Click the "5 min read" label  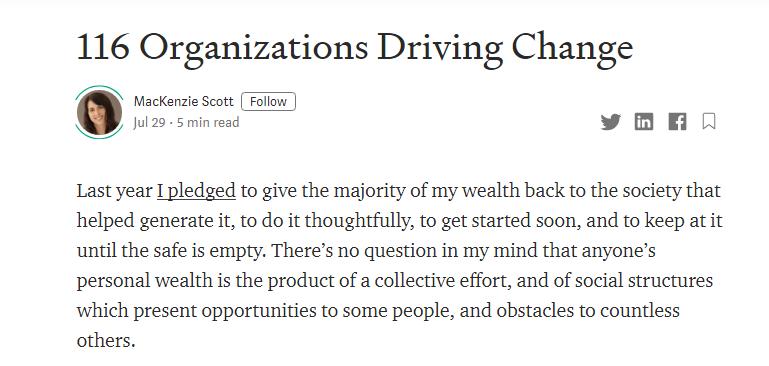[x=208, y=122]
